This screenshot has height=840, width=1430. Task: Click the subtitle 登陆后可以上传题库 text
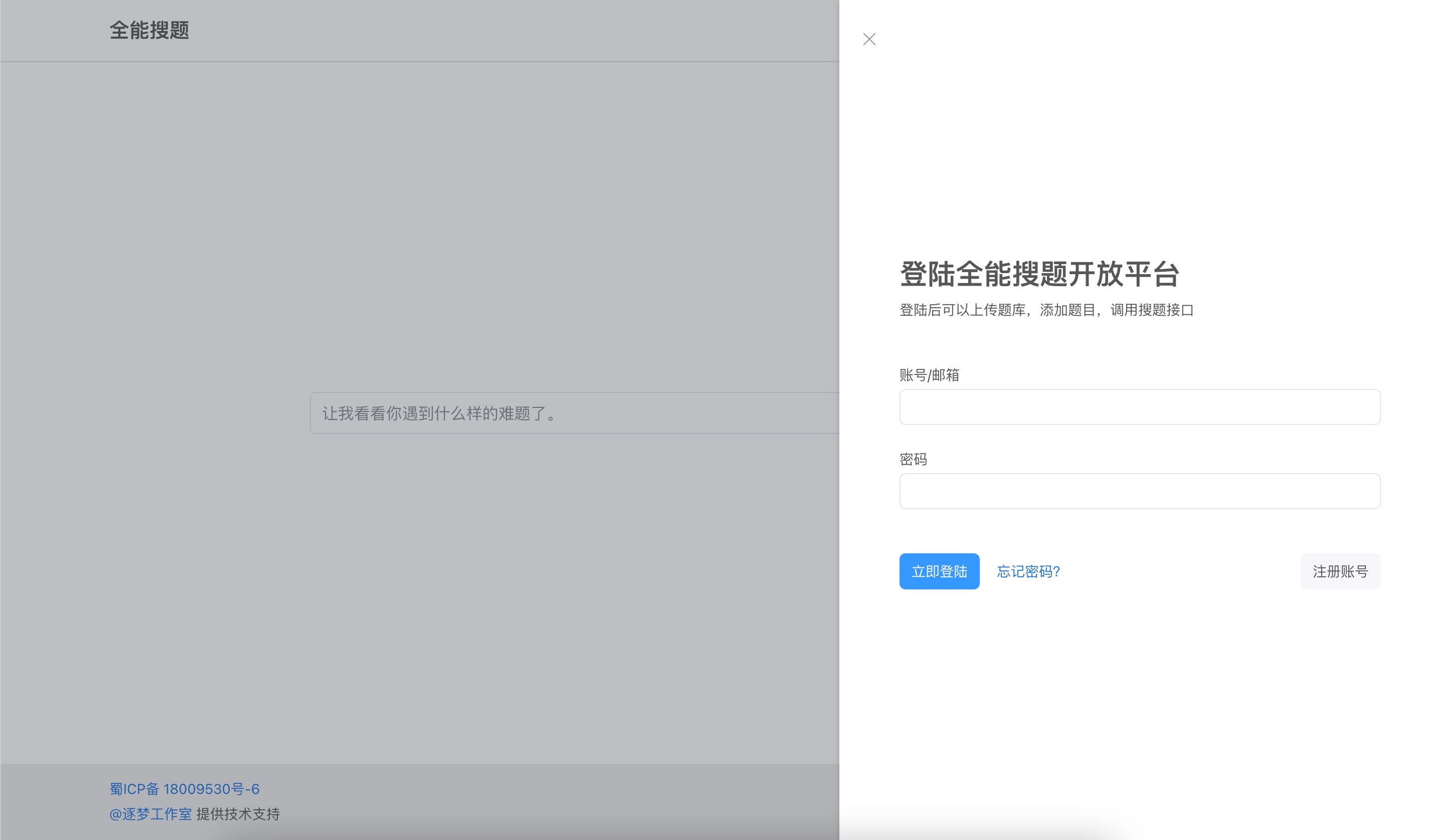[1046, 310]
